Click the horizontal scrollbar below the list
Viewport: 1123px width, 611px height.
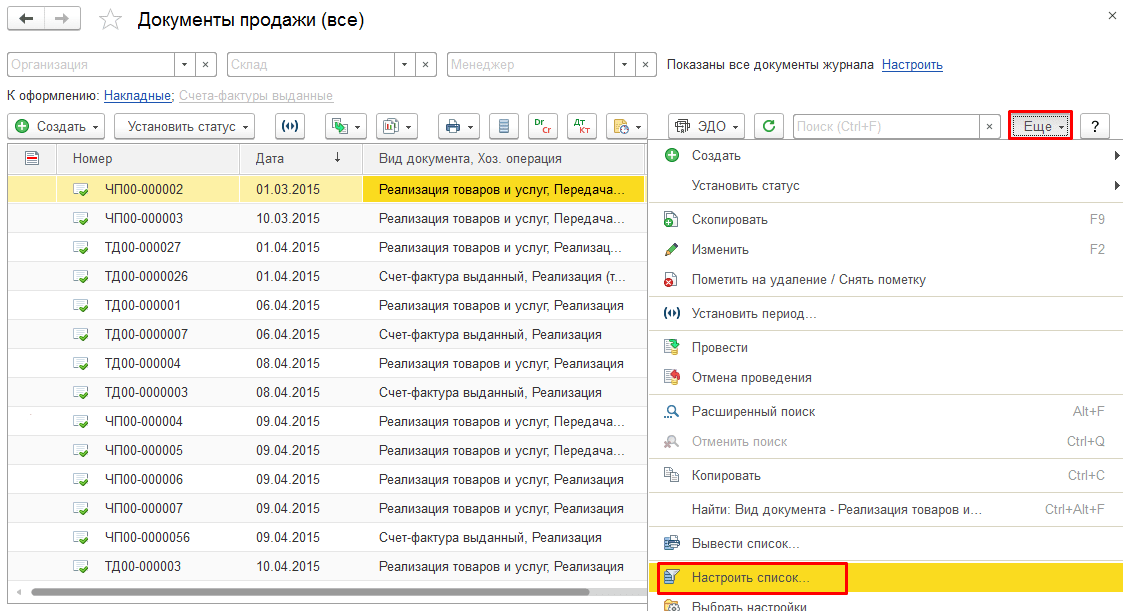[x=320, y=592]
